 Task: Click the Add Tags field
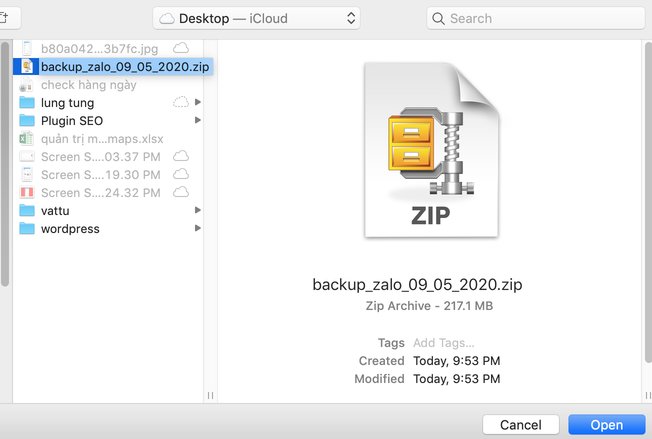[x=443, y=343]
